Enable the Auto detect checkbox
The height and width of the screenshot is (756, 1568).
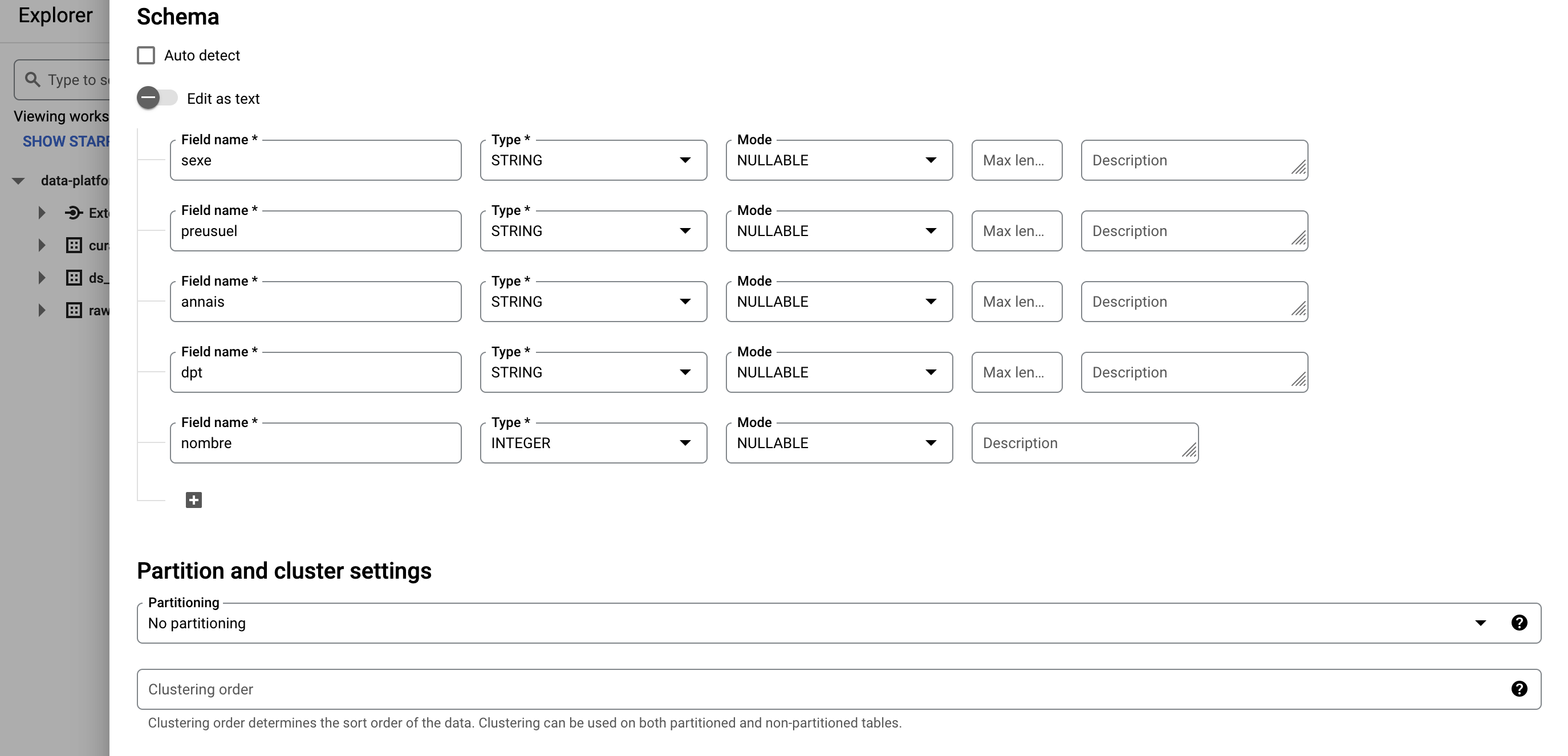click(x=146, y=55)
